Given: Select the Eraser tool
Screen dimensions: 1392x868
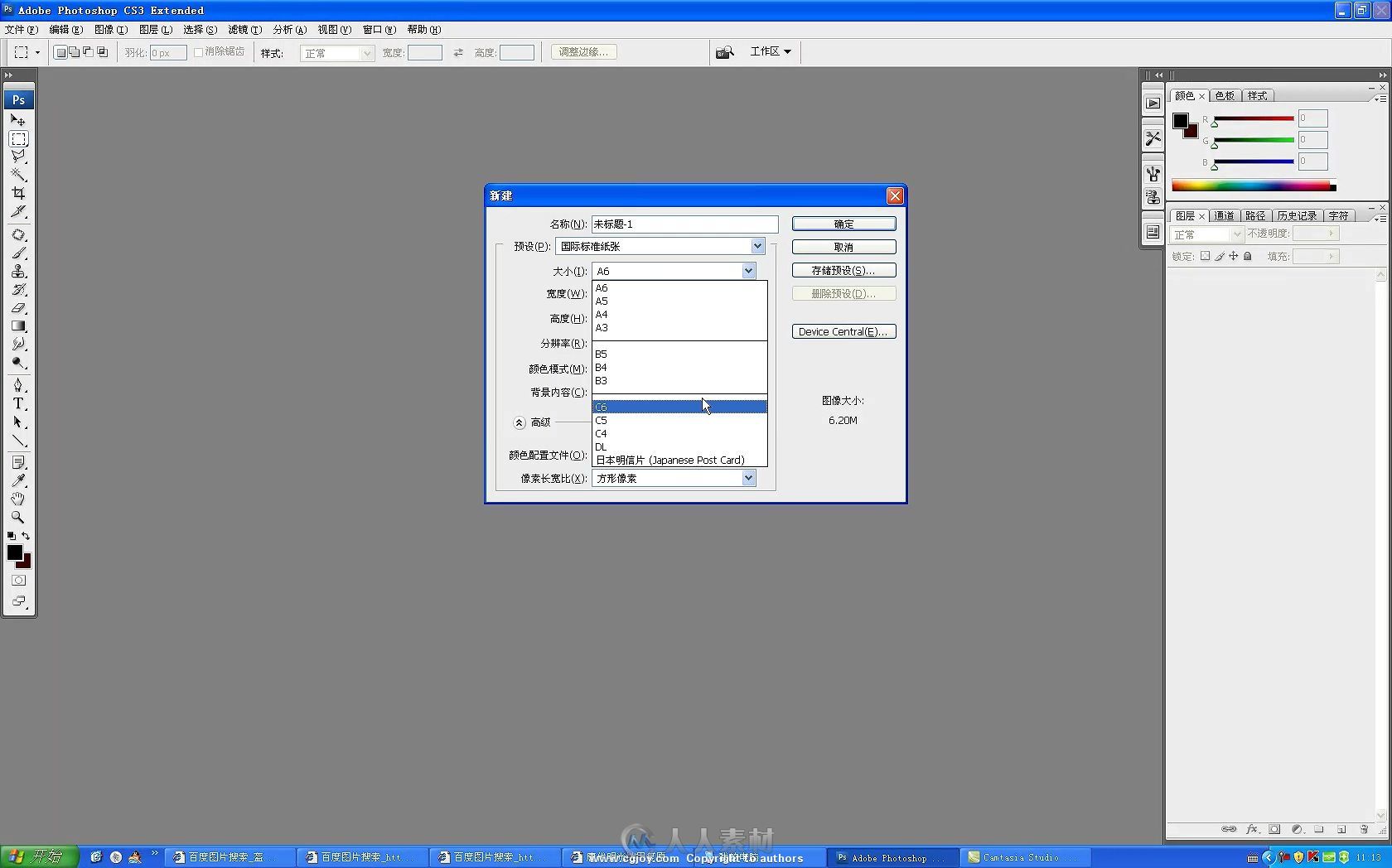Looking at the screenshot, I should [x=18, y=307].
